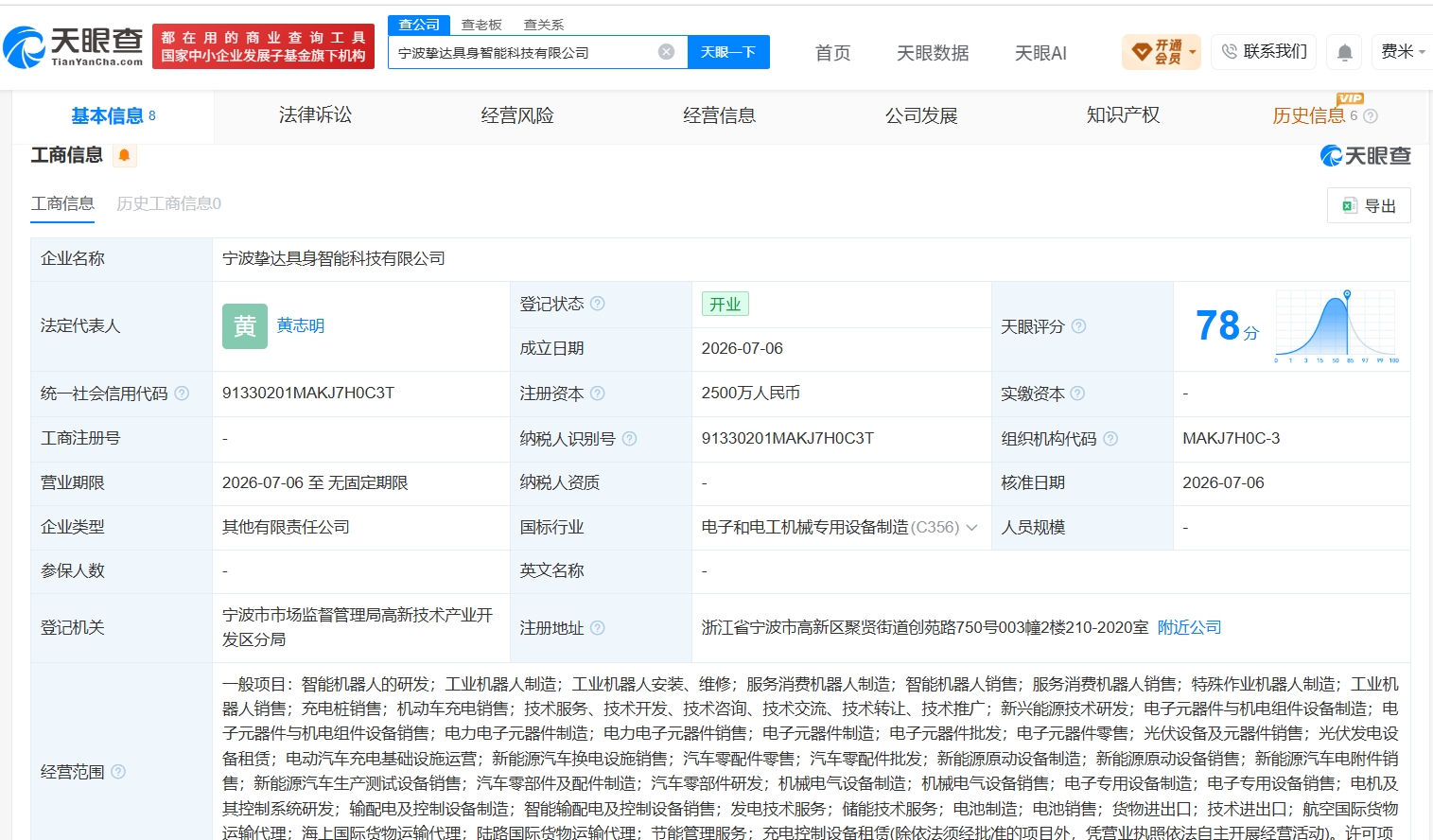Open the 开通会员 VIP dropdown
The height and width of the screenshot is (840, 1433).
point(1162,52)
